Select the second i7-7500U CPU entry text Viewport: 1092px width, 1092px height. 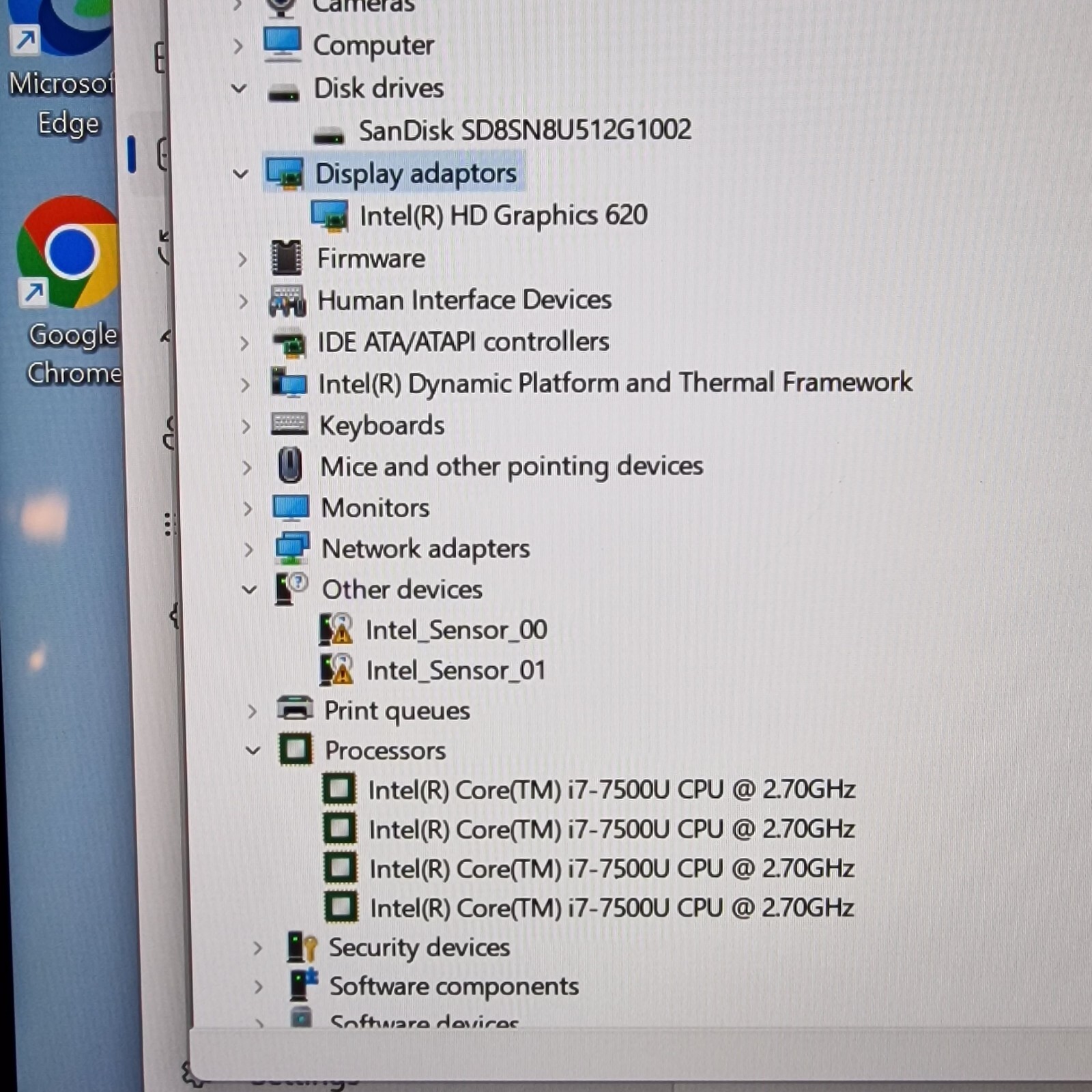(612, 829)
